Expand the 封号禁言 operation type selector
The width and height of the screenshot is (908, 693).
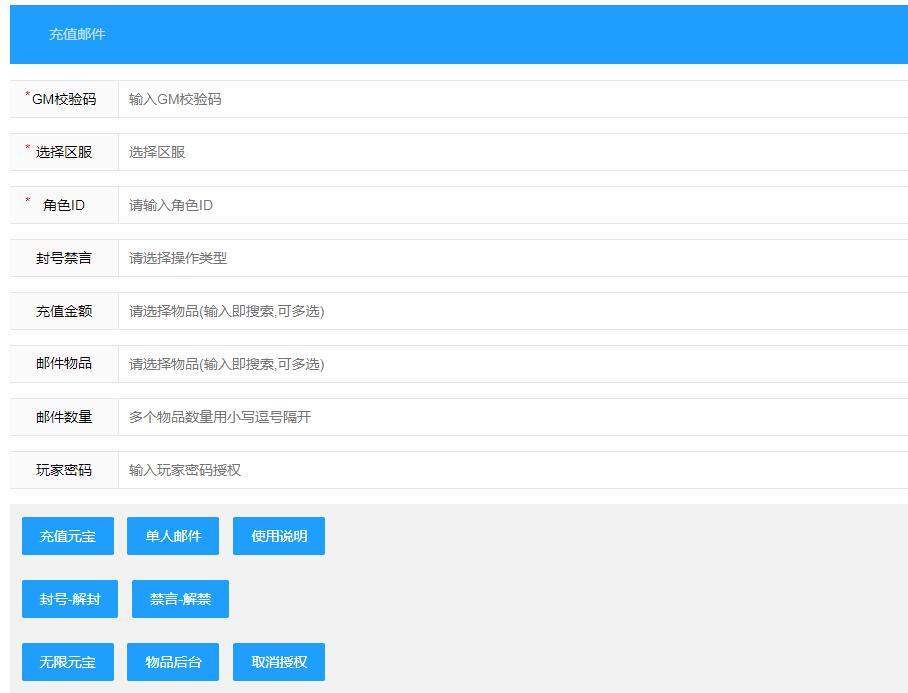point(512,258)
